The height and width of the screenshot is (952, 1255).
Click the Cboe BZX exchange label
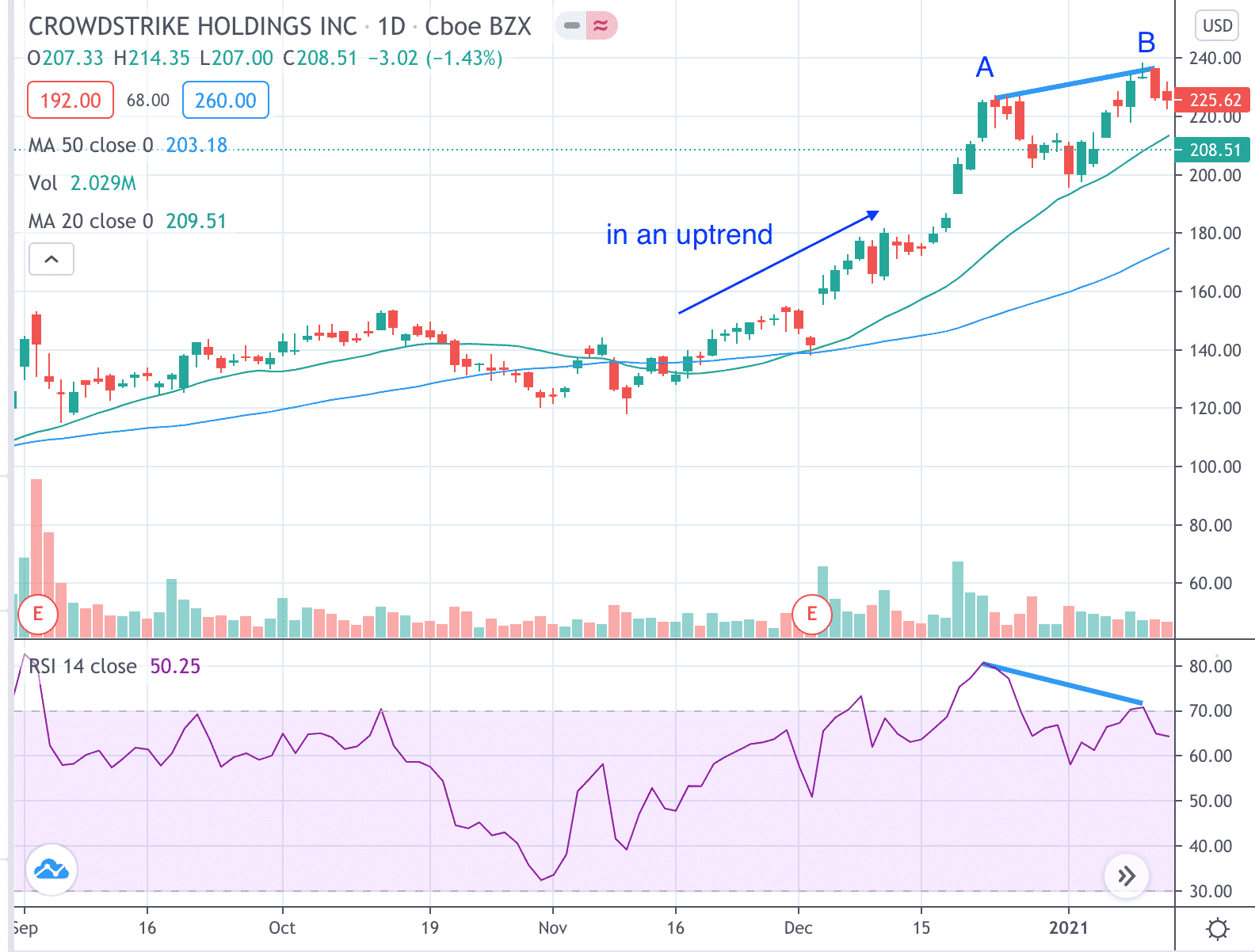478,26
